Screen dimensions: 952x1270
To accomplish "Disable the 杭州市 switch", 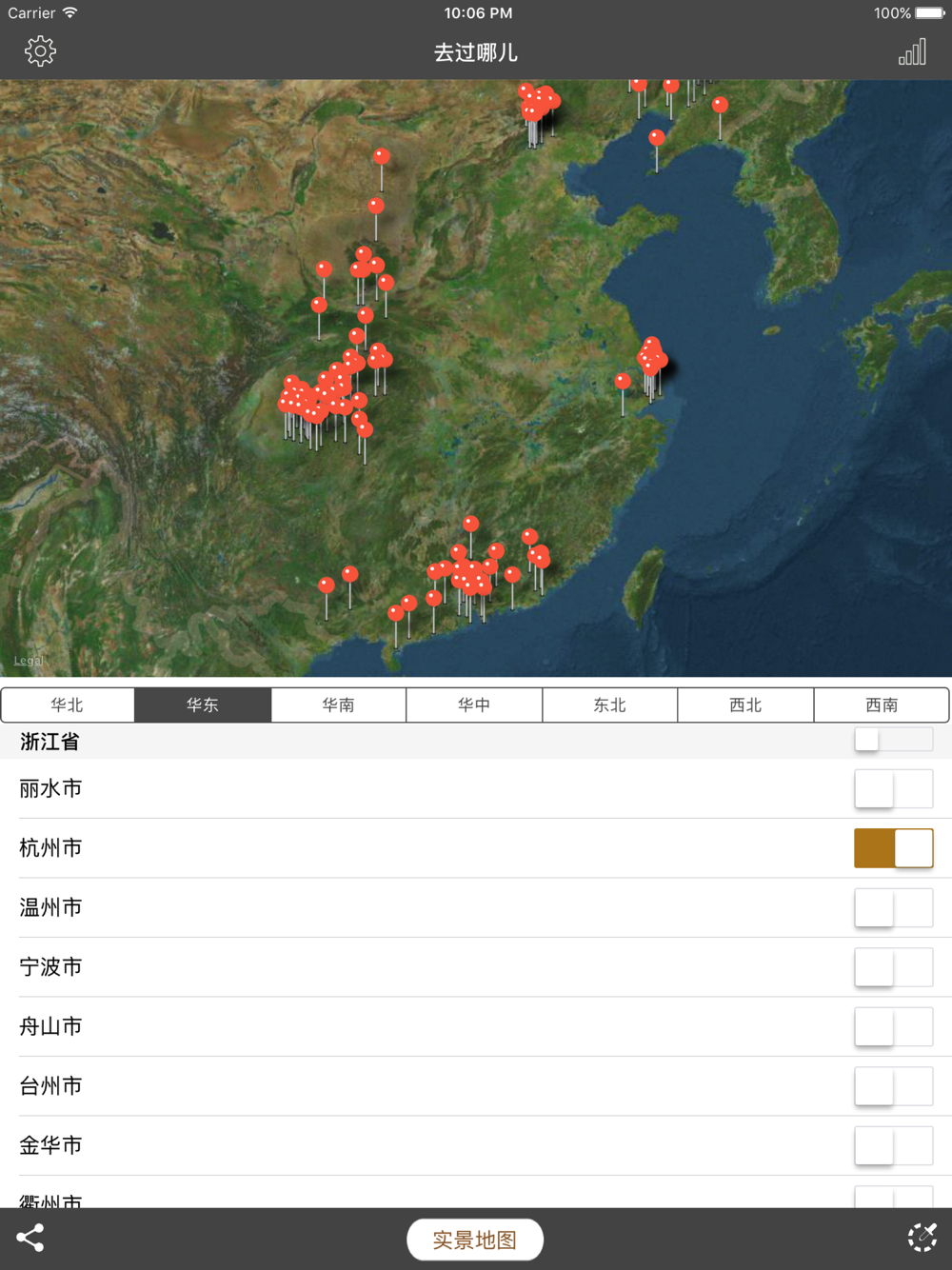I will [893, 848].
